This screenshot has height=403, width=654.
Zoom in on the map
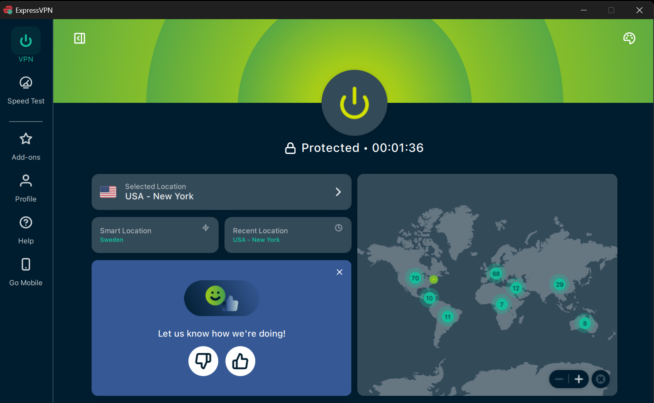point(579,379)
